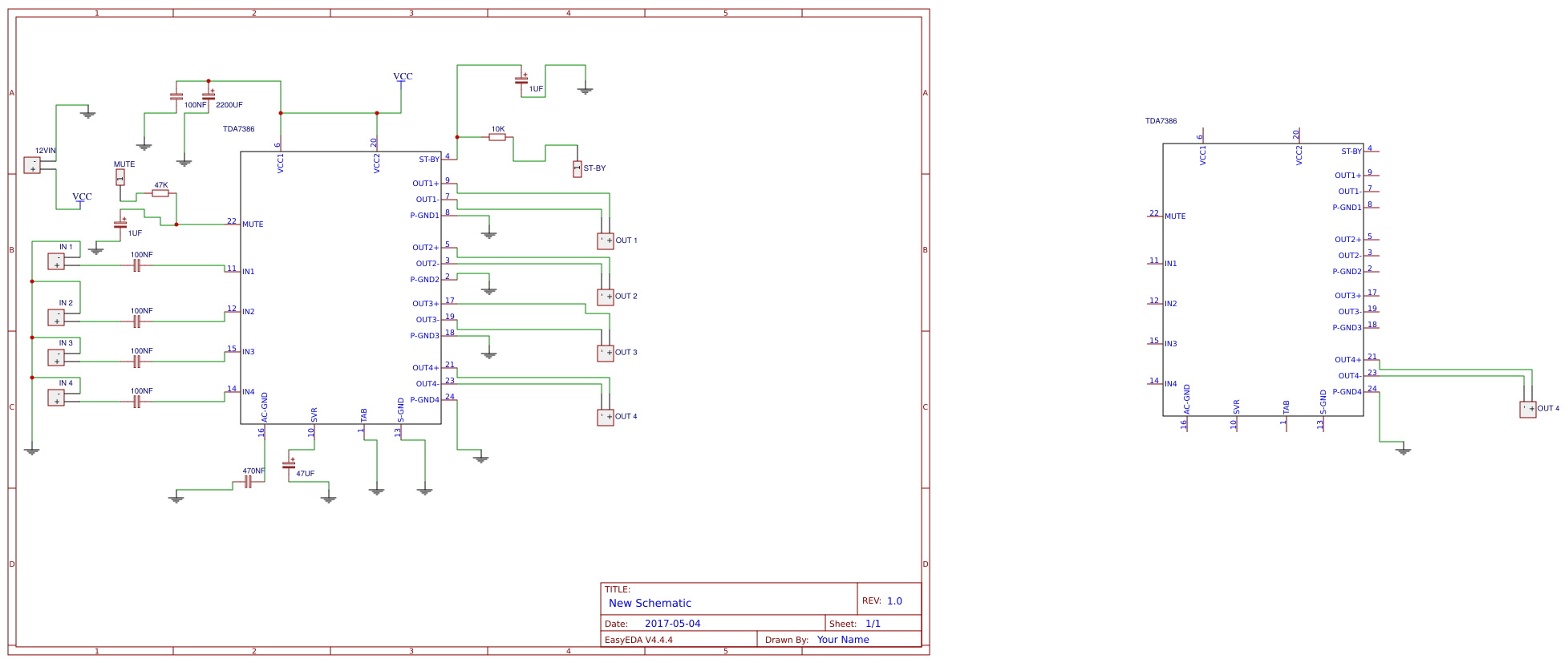Click the 'EasyEDA V4.4.4' label

tap(638, 640)
